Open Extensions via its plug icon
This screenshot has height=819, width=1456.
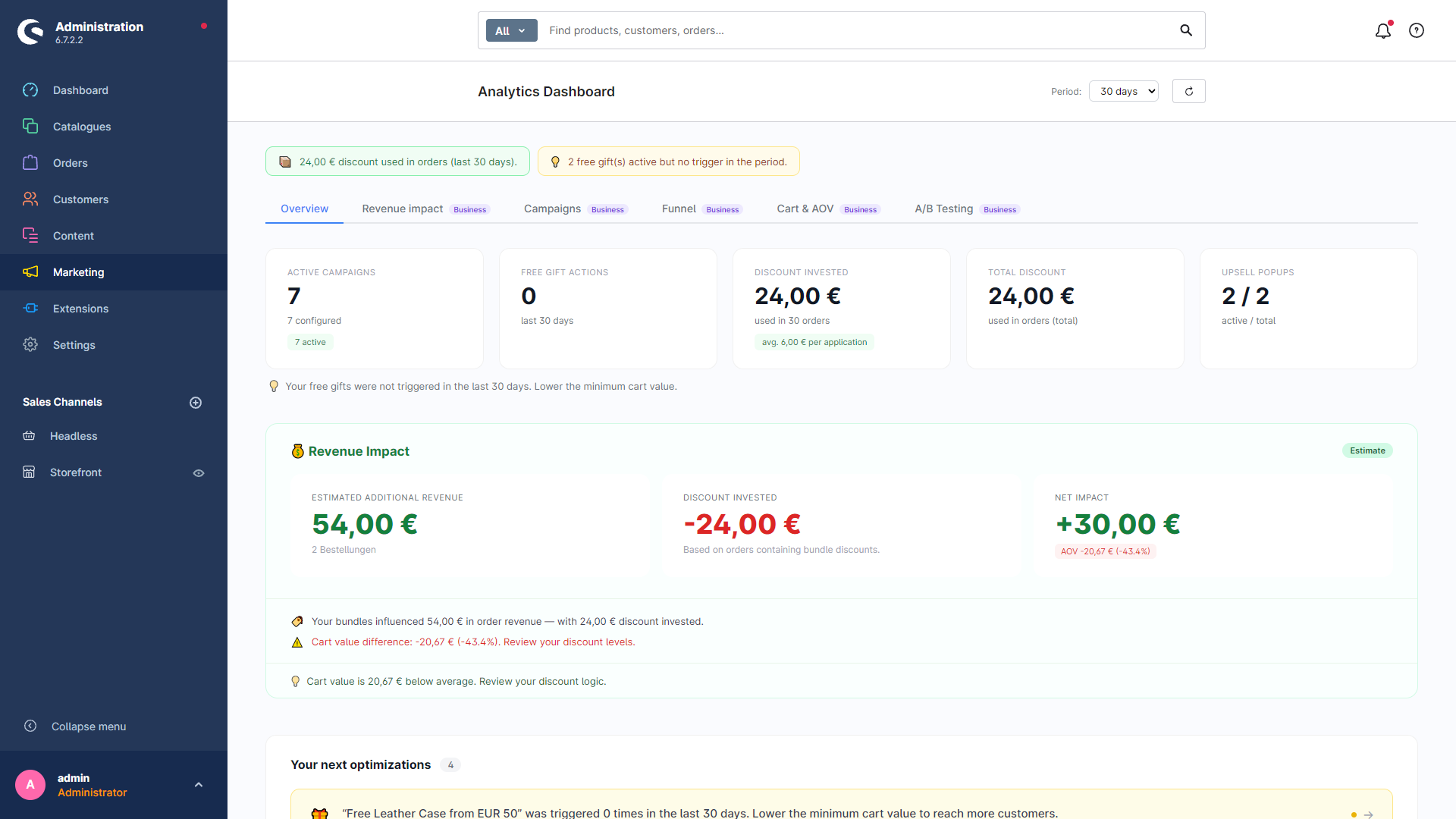click(x=30, y=309)
